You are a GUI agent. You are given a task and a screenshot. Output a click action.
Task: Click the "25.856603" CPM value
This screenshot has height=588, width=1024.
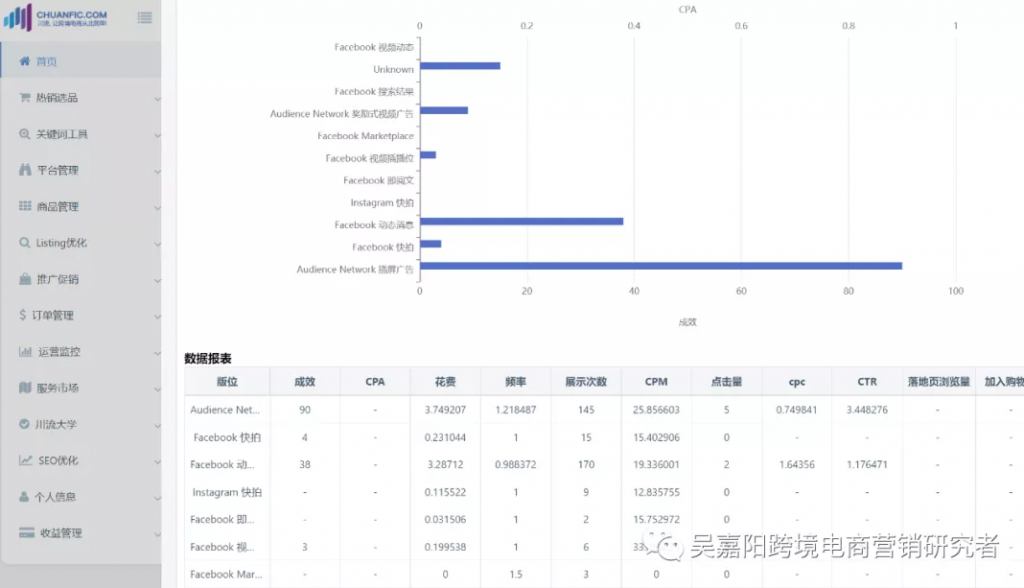pos(656,410)
